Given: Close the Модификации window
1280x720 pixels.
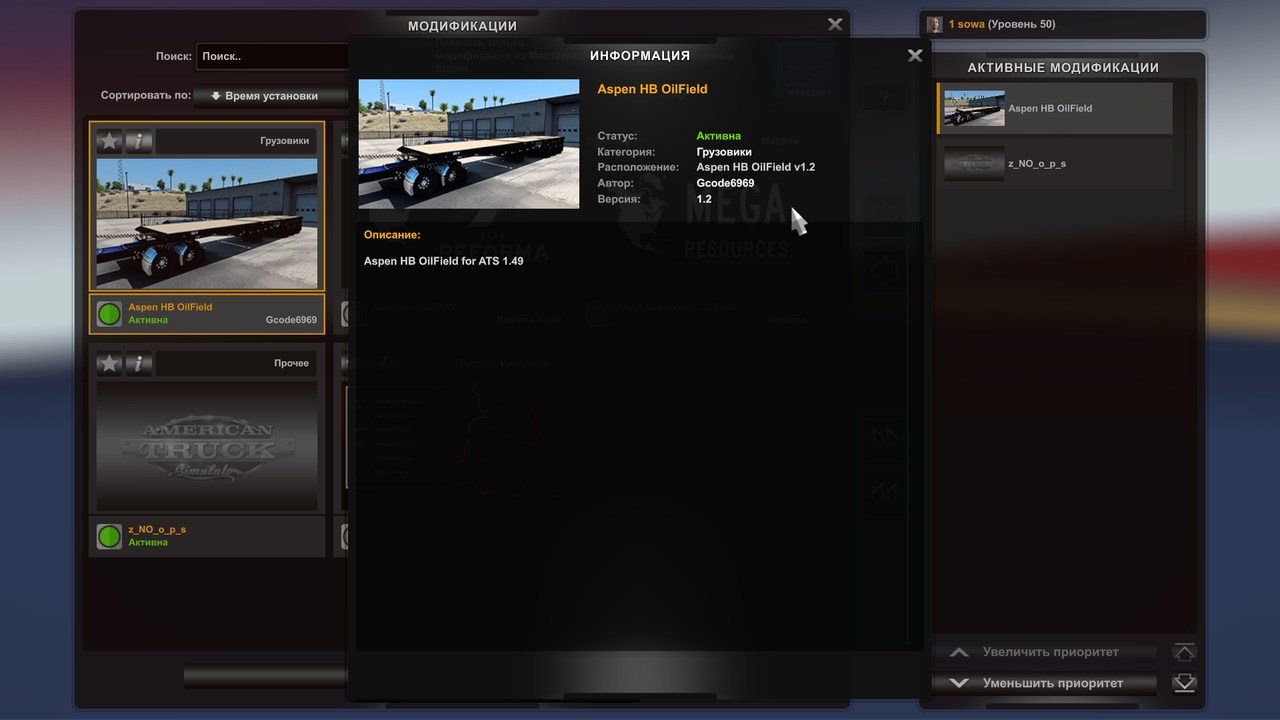Looking at the screenshot, I should (x=835, y=24).
